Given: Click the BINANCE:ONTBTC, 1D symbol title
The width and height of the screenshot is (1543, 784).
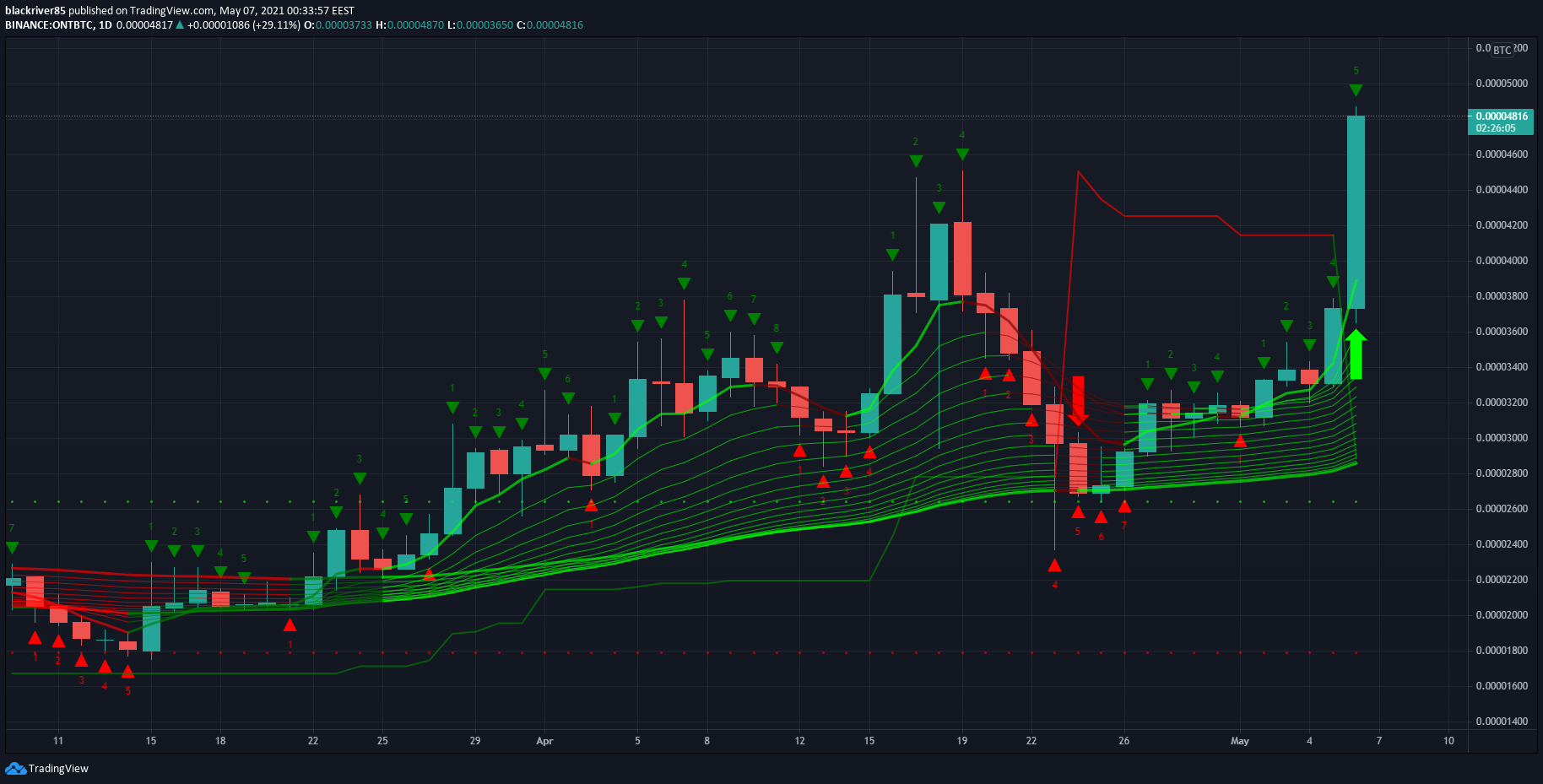Looking at the screenshot, I should tap(59, 25).
